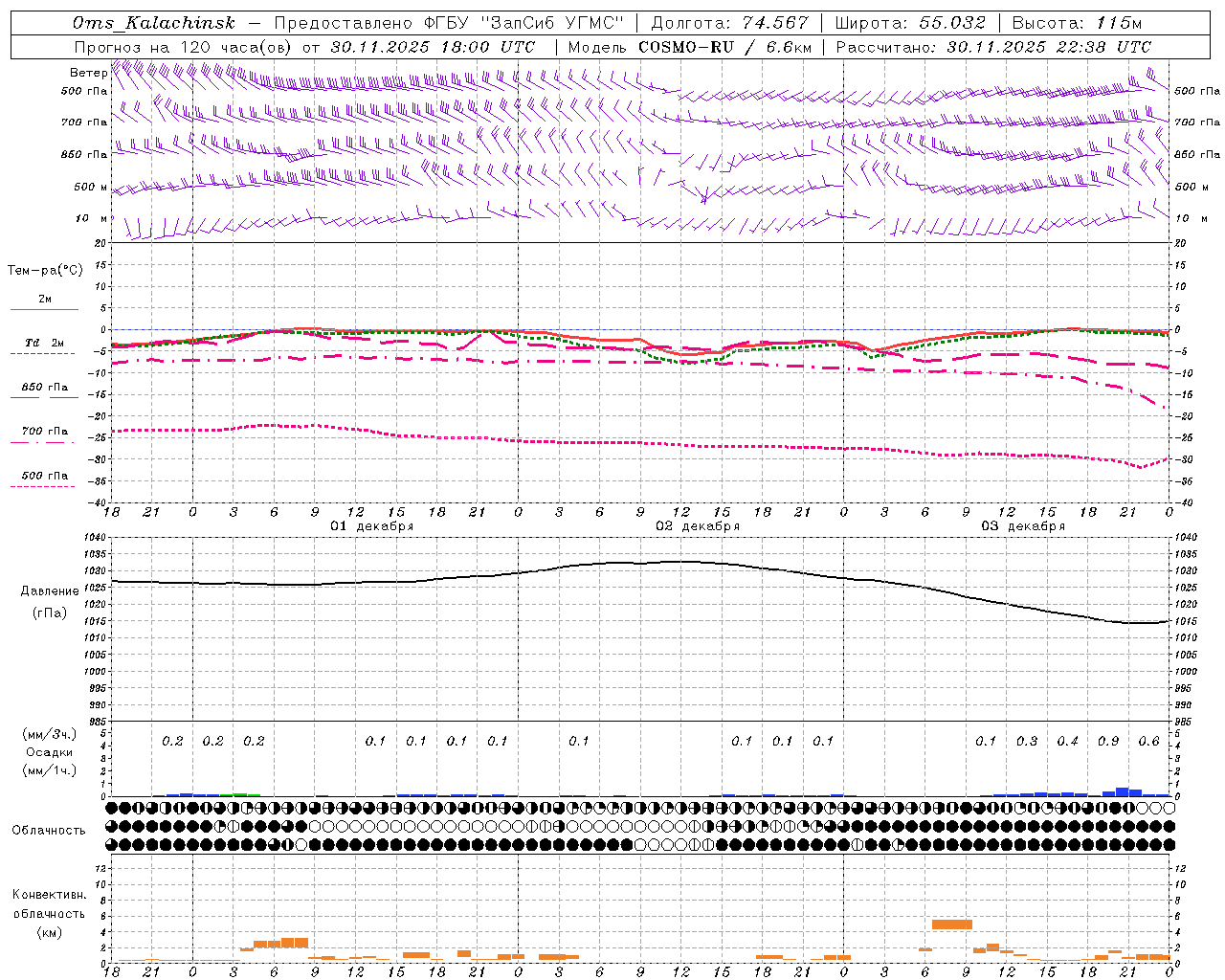This screenshot has height=980, width=1225.
Task: Select the Долгота: 74.567 header field
Action: (729, 23)
